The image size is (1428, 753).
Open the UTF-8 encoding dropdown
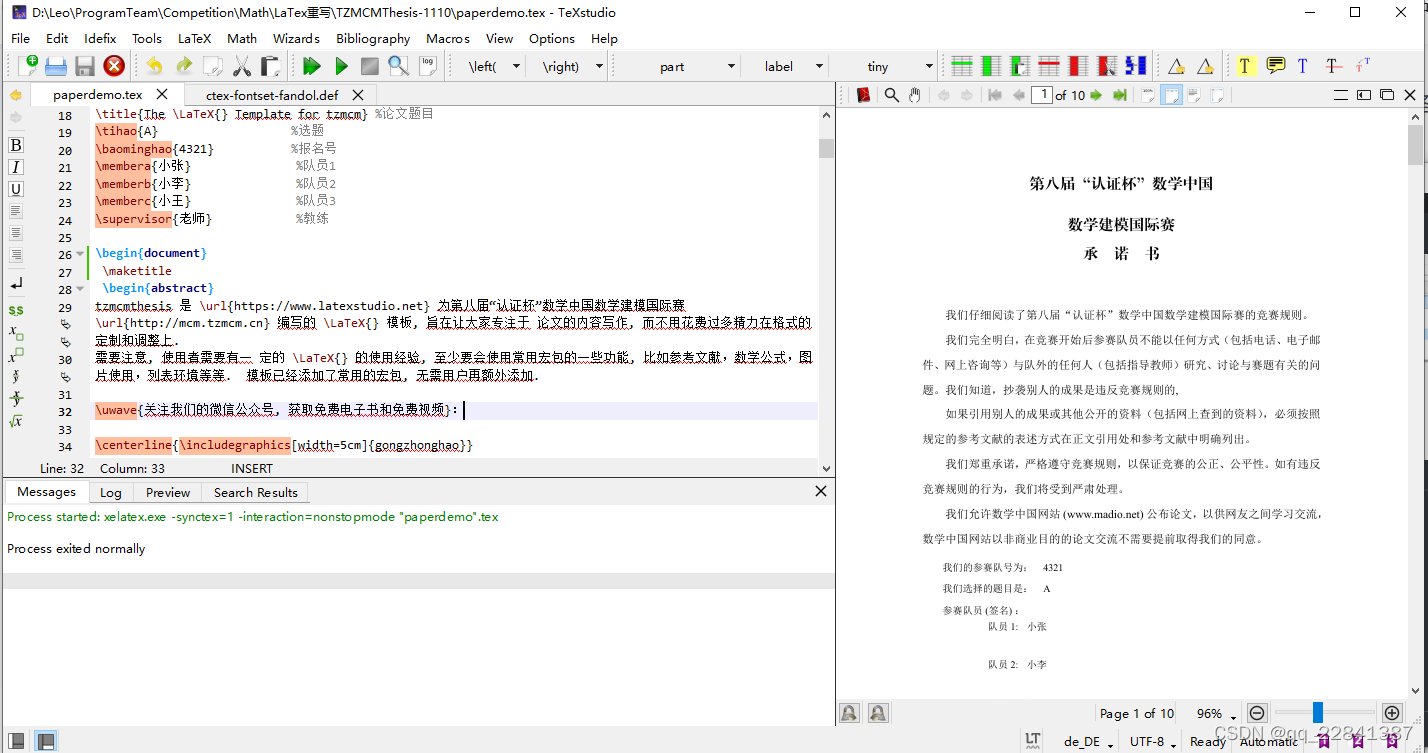1153,742
